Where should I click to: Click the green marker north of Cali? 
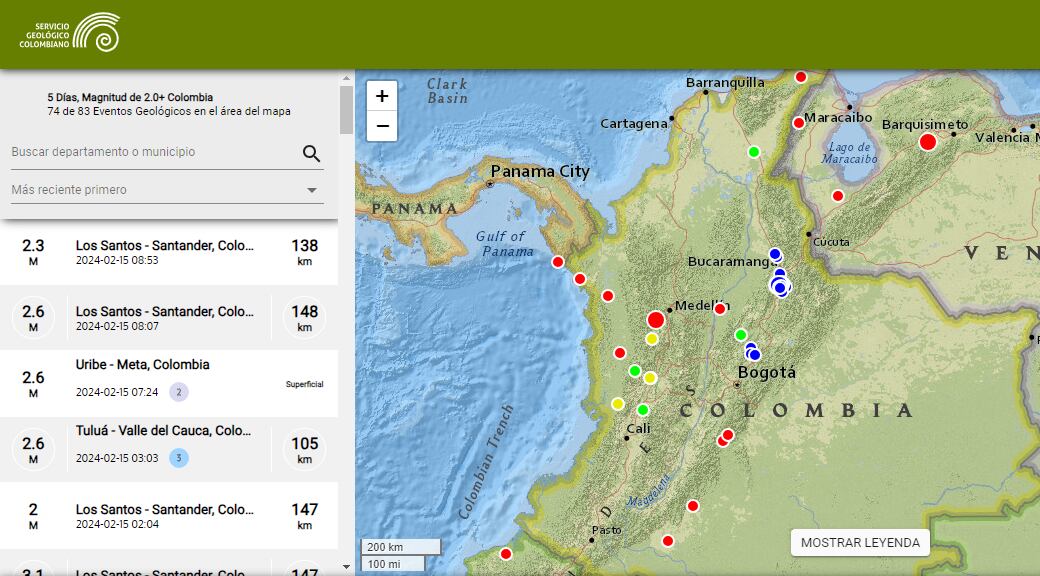point(643,410)
